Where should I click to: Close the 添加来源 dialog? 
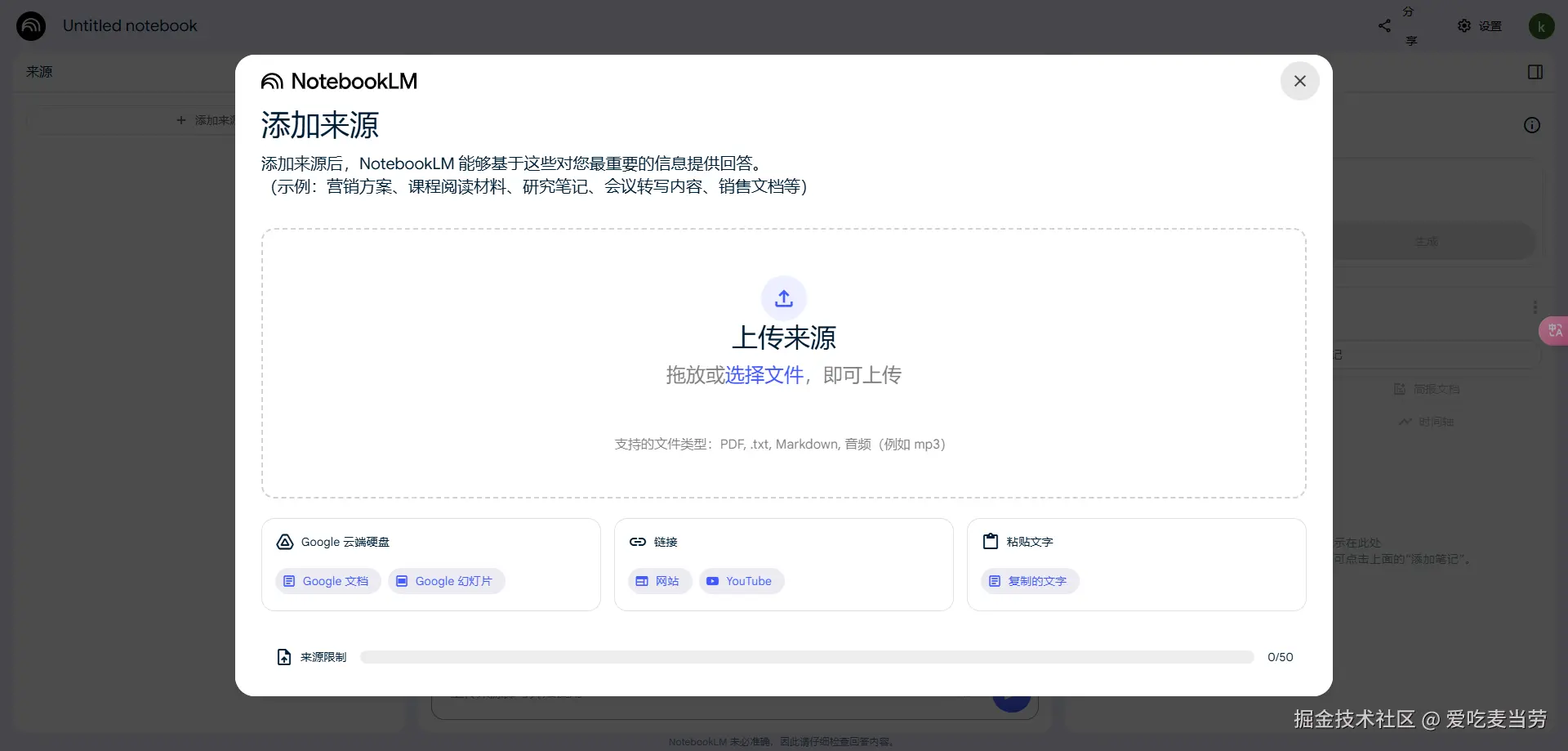[x=1299, y=81]
